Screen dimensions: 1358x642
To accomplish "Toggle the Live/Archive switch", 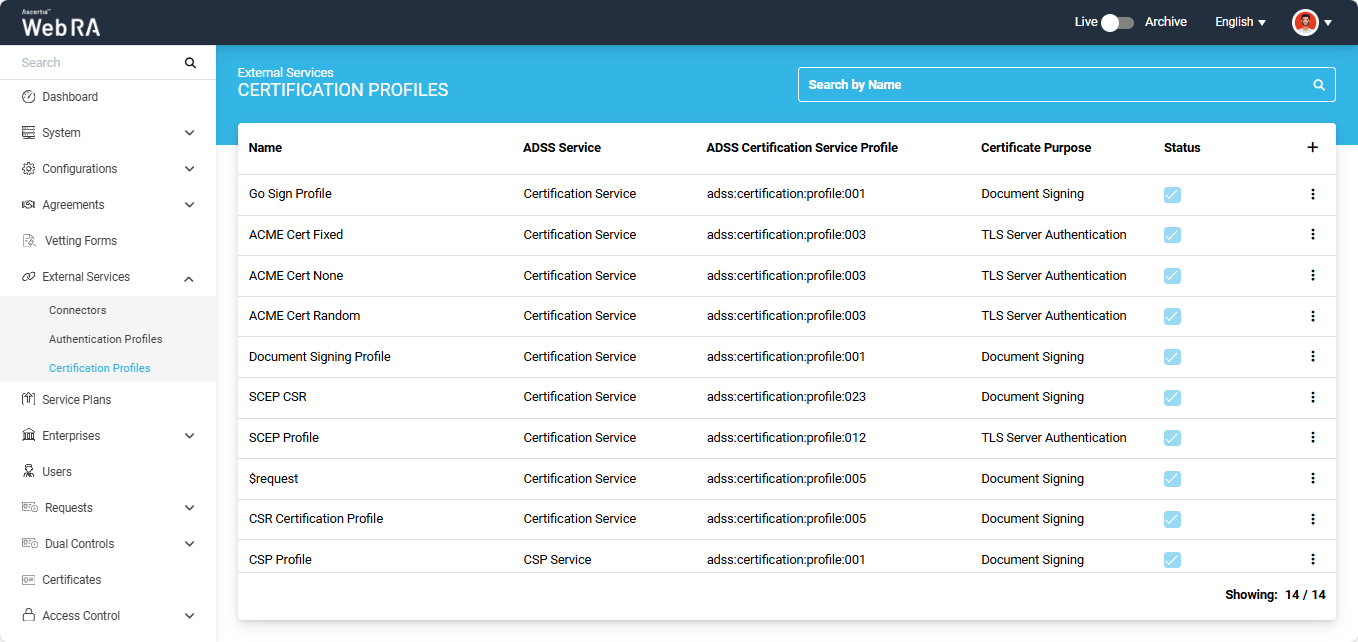I will click(x=1116, y=22).
